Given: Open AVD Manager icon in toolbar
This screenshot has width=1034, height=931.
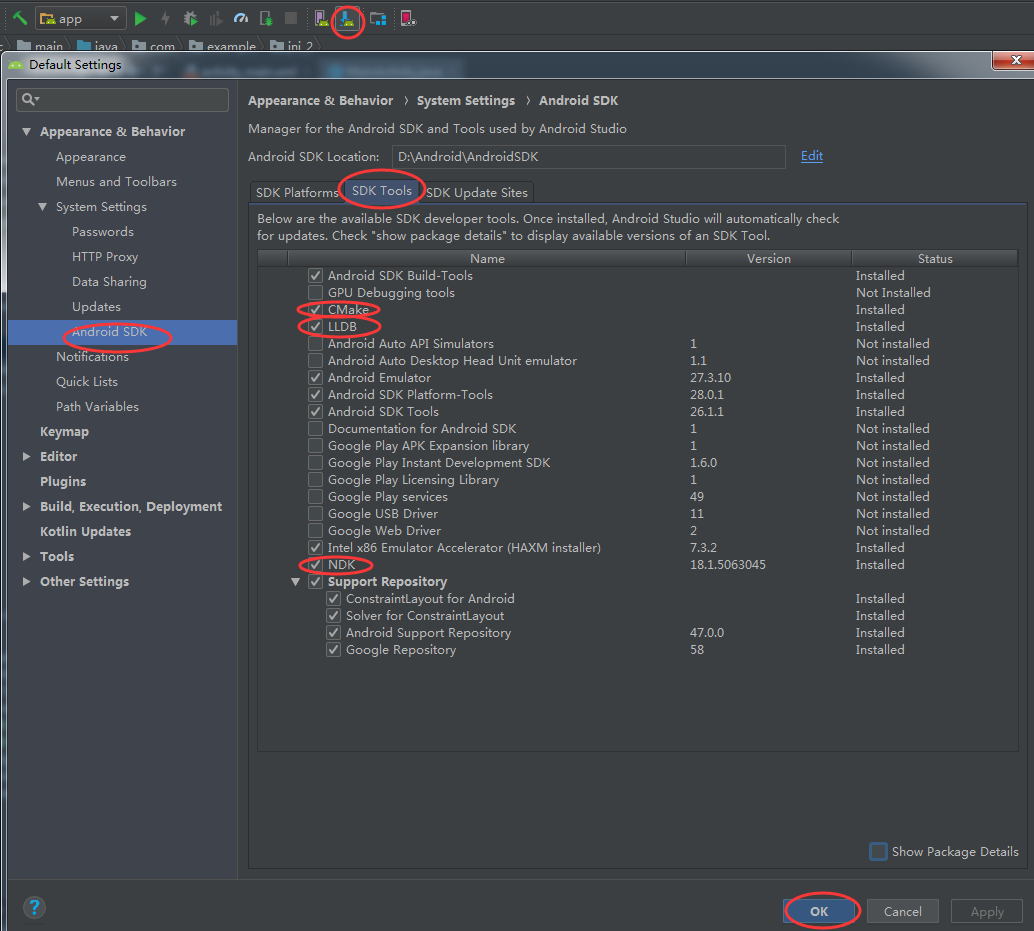Looking at the screenshot, I should [321, 18].
